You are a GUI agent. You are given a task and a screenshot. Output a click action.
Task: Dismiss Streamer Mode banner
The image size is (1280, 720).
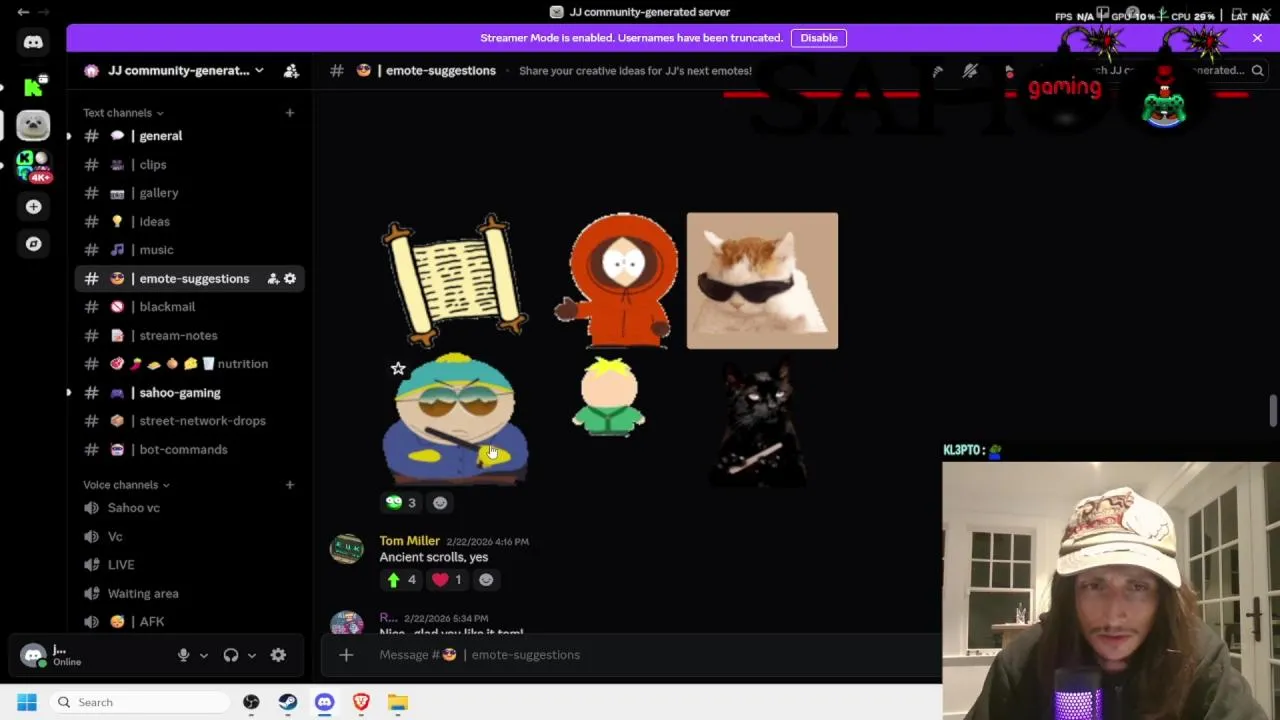click(1257, 38)
